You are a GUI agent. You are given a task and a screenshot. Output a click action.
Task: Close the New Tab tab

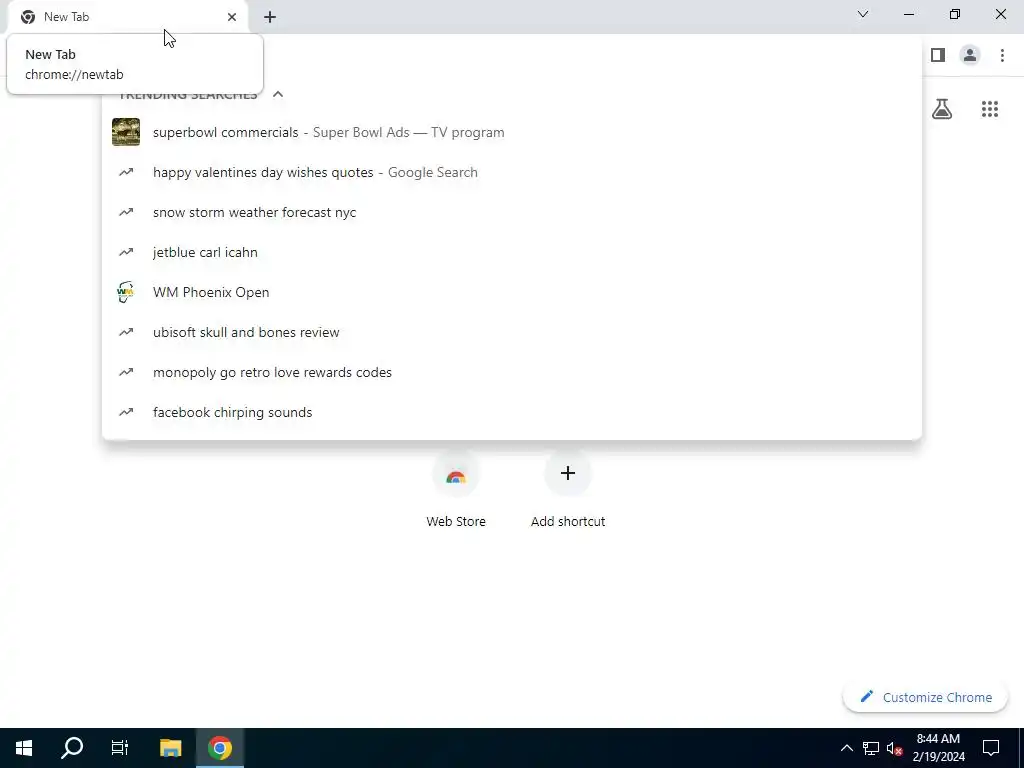point(232,17)
